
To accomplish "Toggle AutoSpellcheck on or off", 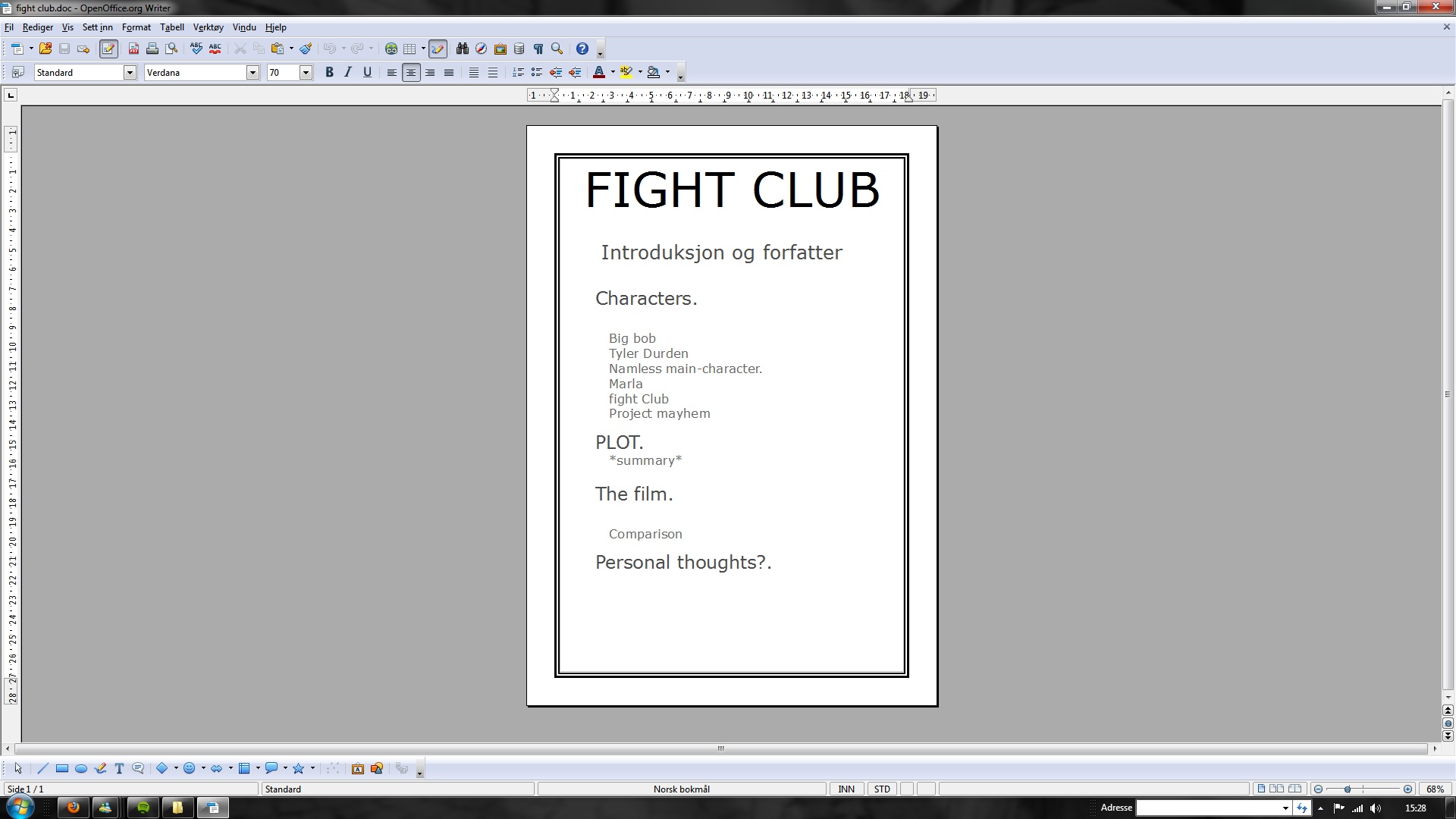I will (215, 49).
